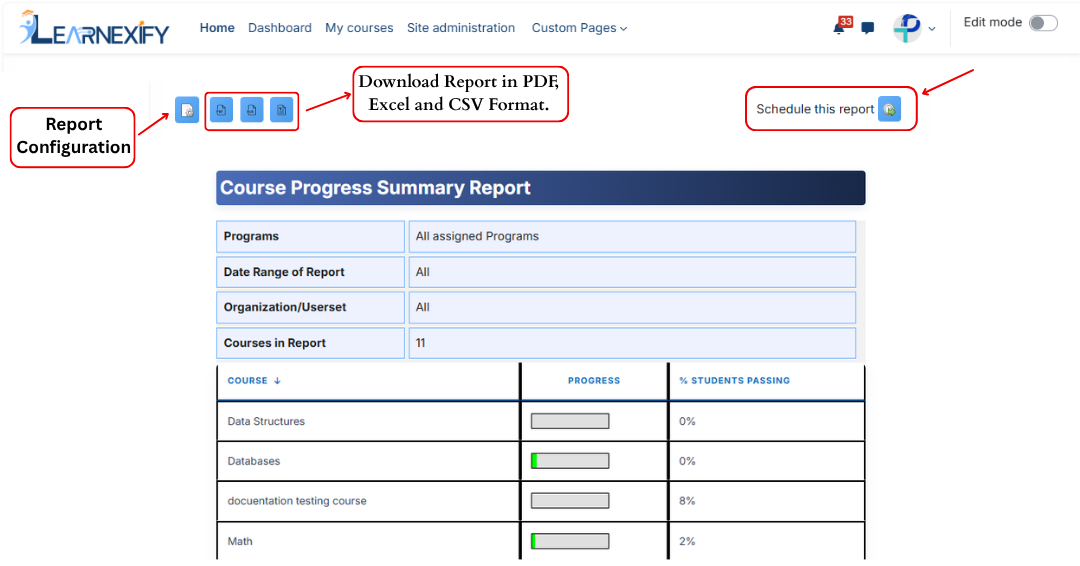Click the 'Programs' label cell
This screenshot has width=1080, height=566.
tap(310, 236)
